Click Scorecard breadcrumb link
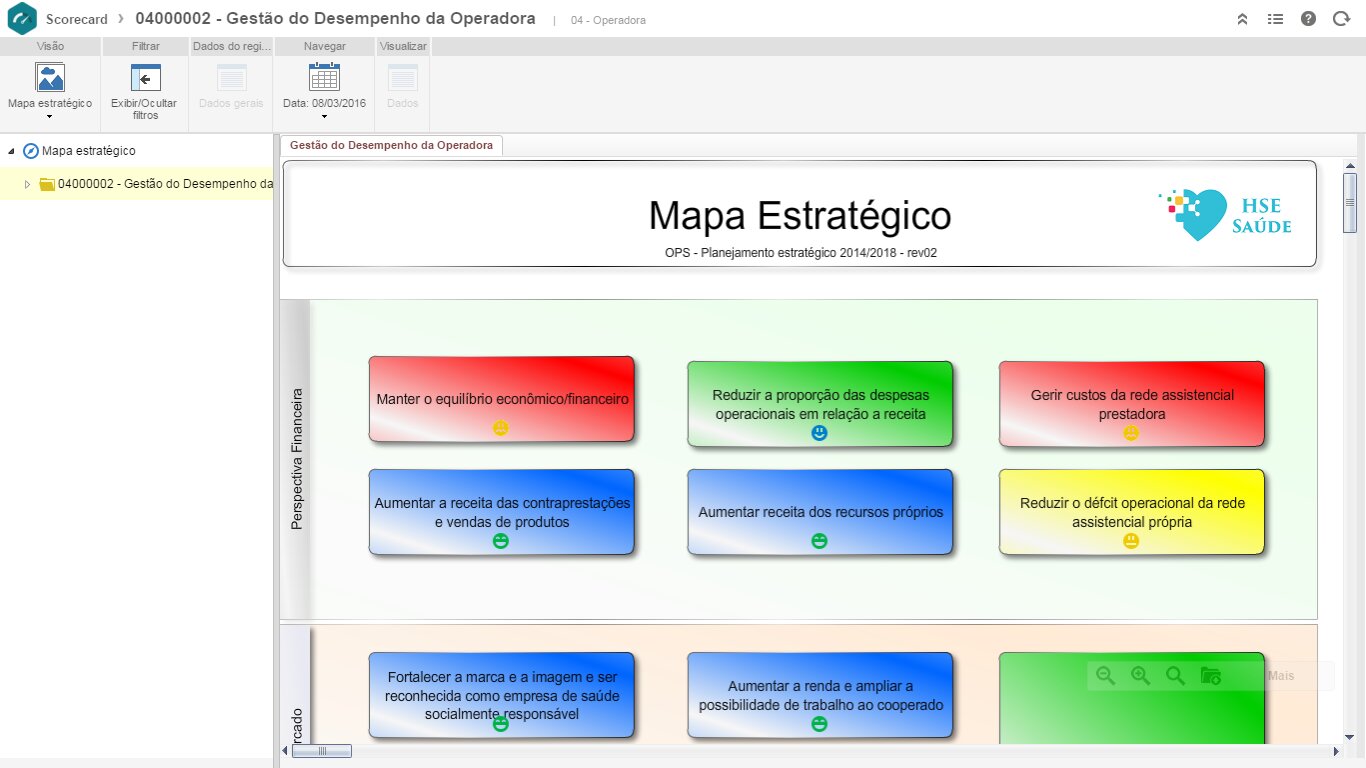 pos(76,19)
